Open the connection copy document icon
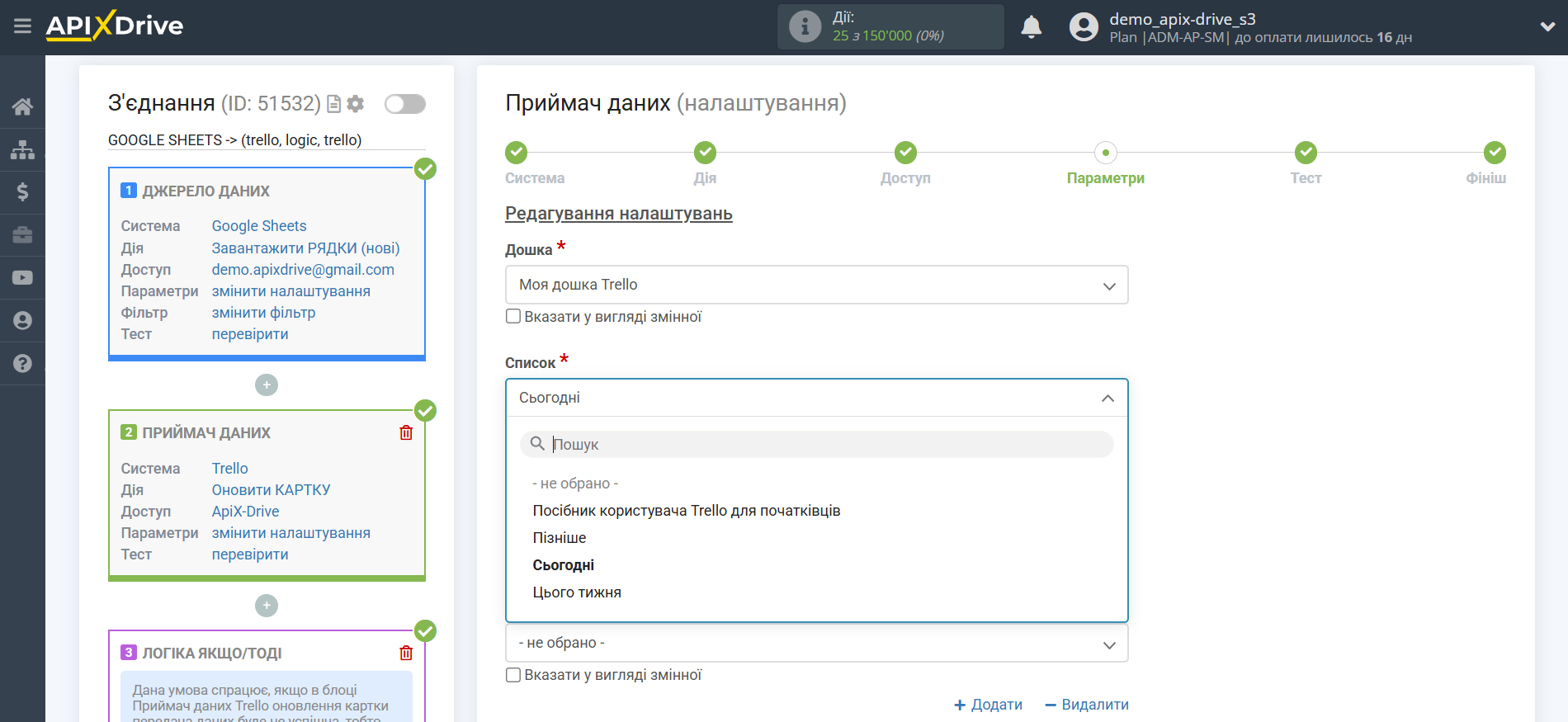The height and width of the screenshot is (722, 1568). [334, 104]
